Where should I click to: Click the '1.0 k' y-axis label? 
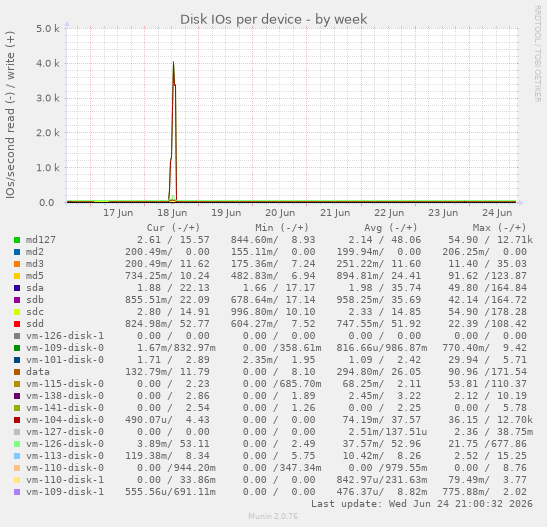[x=48, y=168]
